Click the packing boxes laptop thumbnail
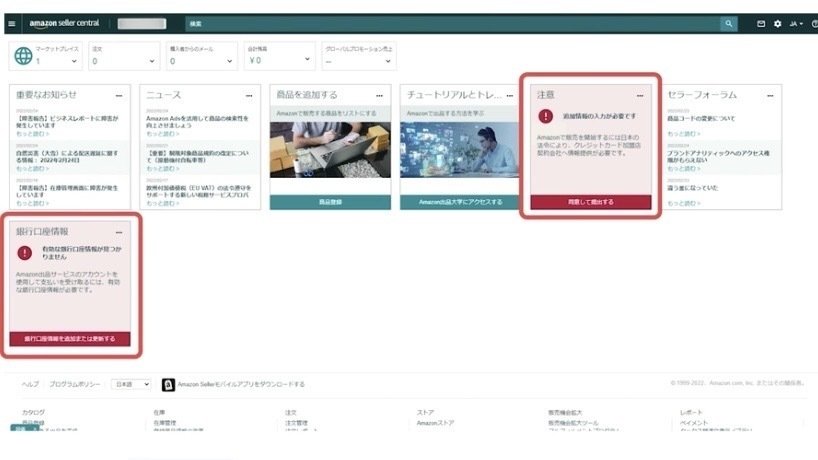This screenshot has width=818, height=460. 330,150
